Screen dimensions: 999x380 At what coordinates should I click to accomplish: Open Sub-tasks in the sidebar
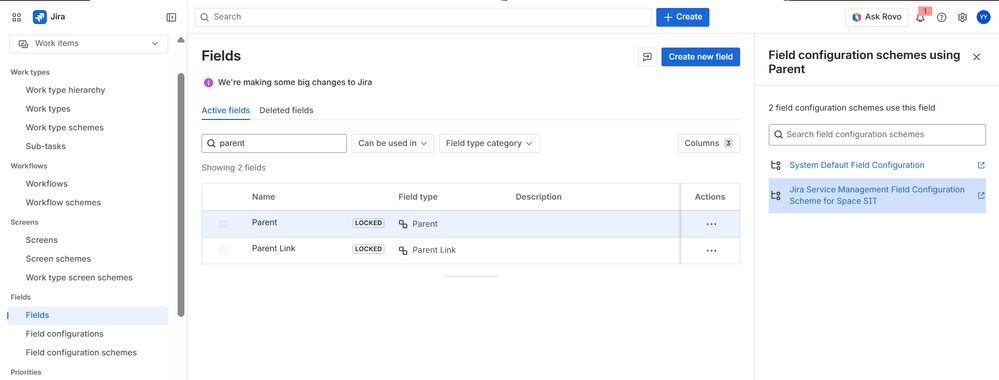45,146
